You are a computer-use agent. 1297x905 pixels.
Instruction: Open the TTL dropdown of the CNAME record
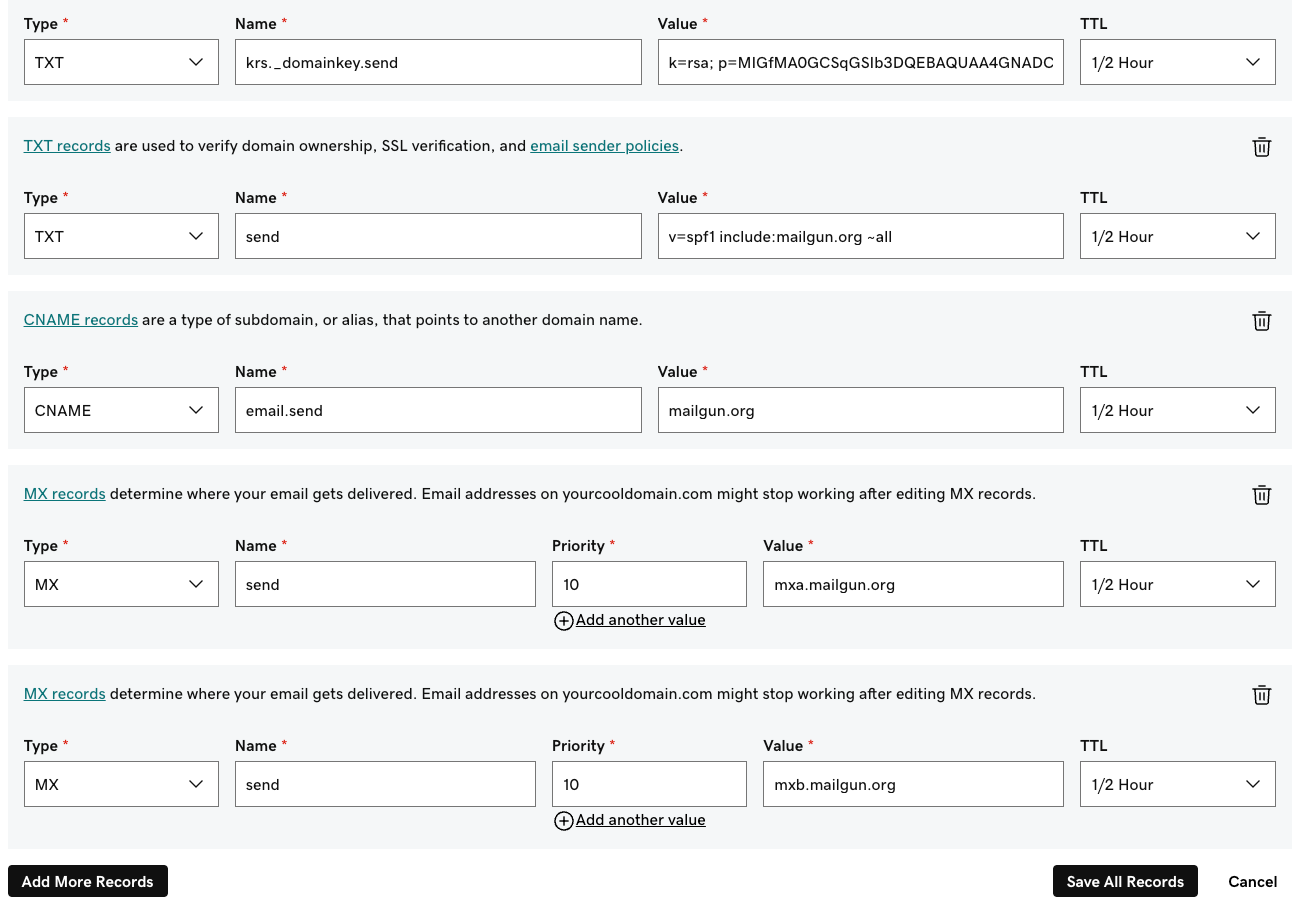click(1177, 410)
